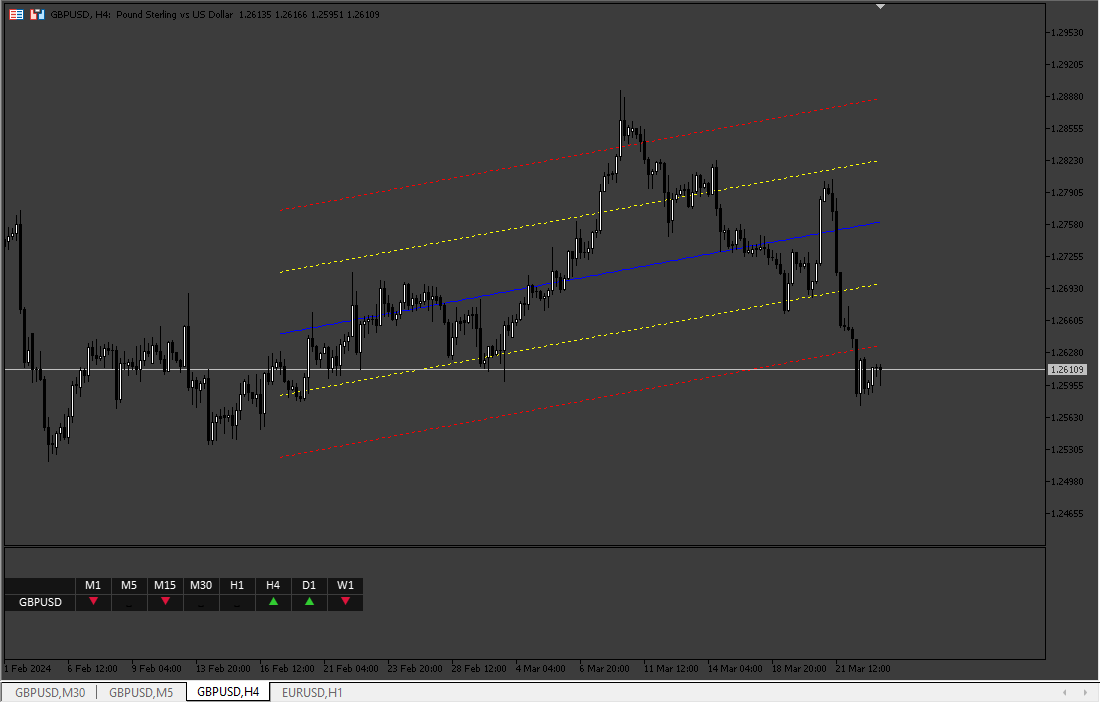Click the '14 Mar 04:00' time label

point(735,668)
